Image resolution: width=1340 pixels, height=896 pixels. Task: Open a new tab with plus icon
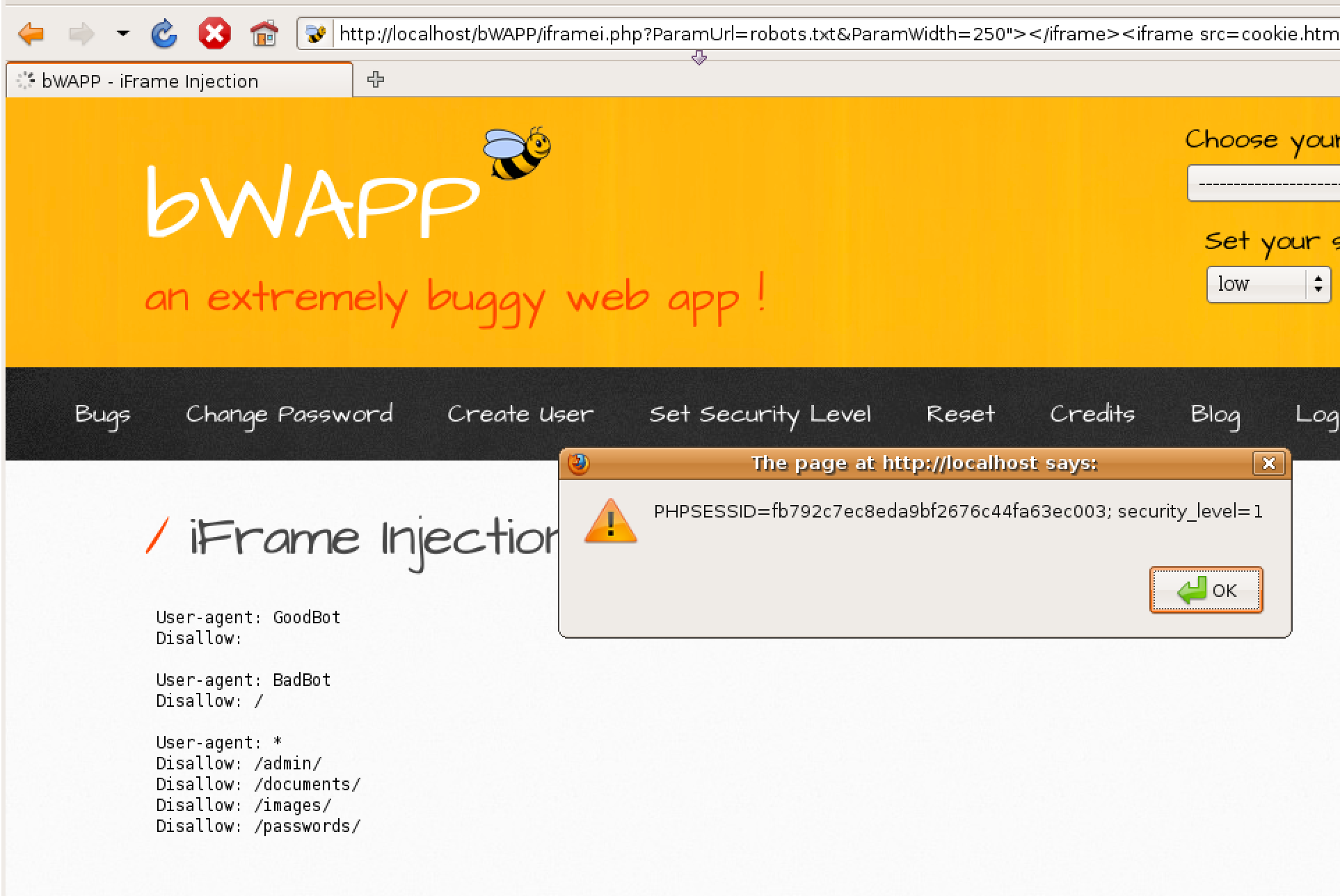pyautogui.click(x=376, y=80)
